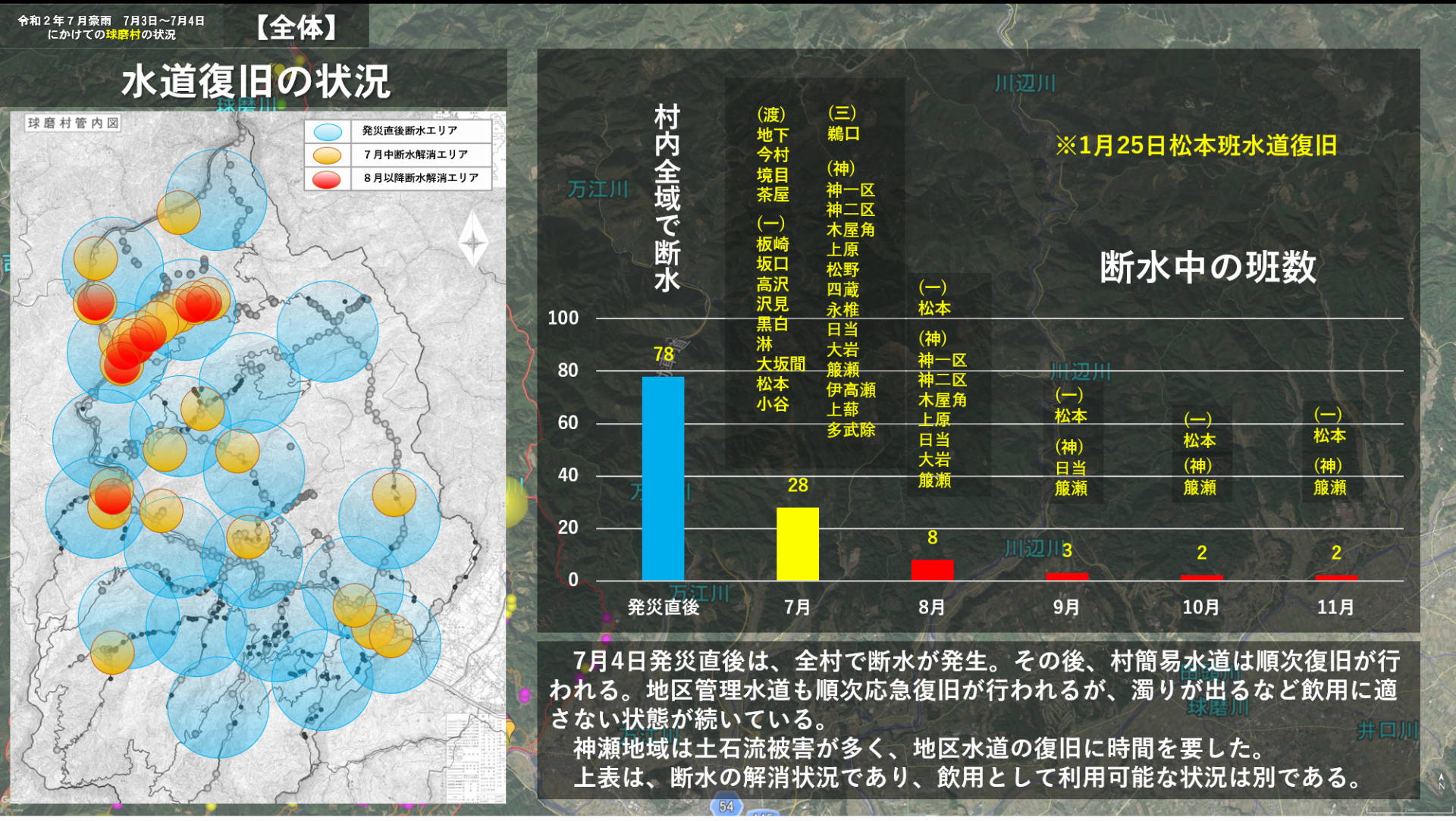Screen dimensions: 1456x821
Task: Click the 井口川 river label on the map
Action: pos(1387,731)
